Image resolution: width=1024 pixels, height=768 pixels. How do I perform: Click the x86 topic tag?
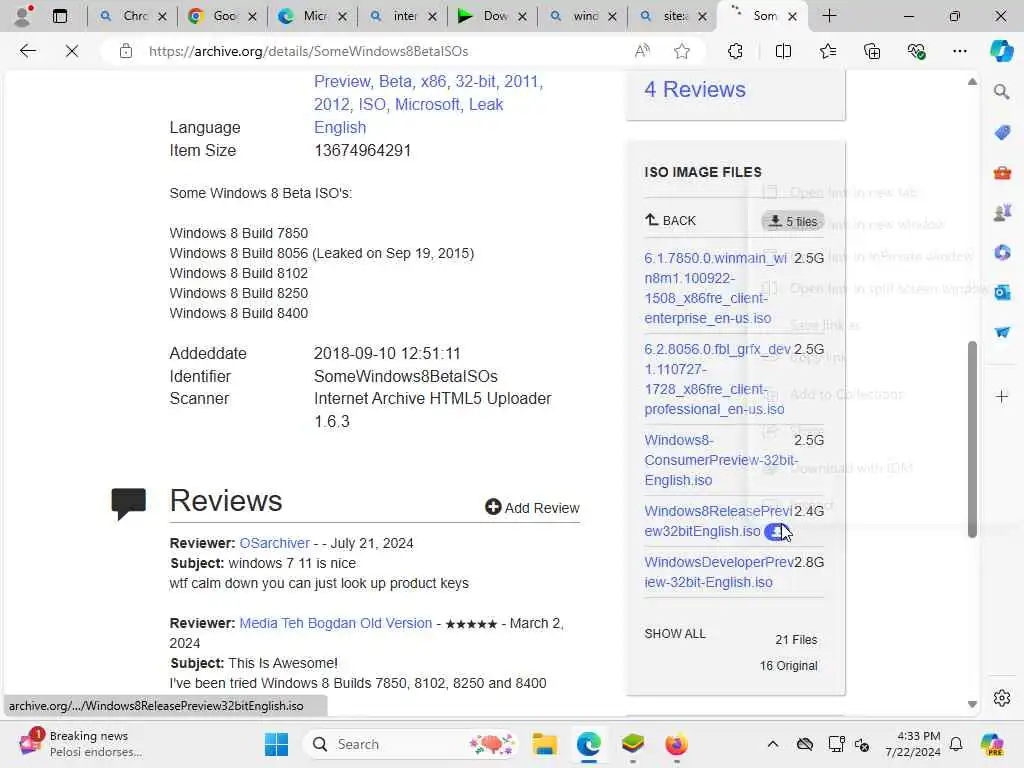tap(433, 82)
